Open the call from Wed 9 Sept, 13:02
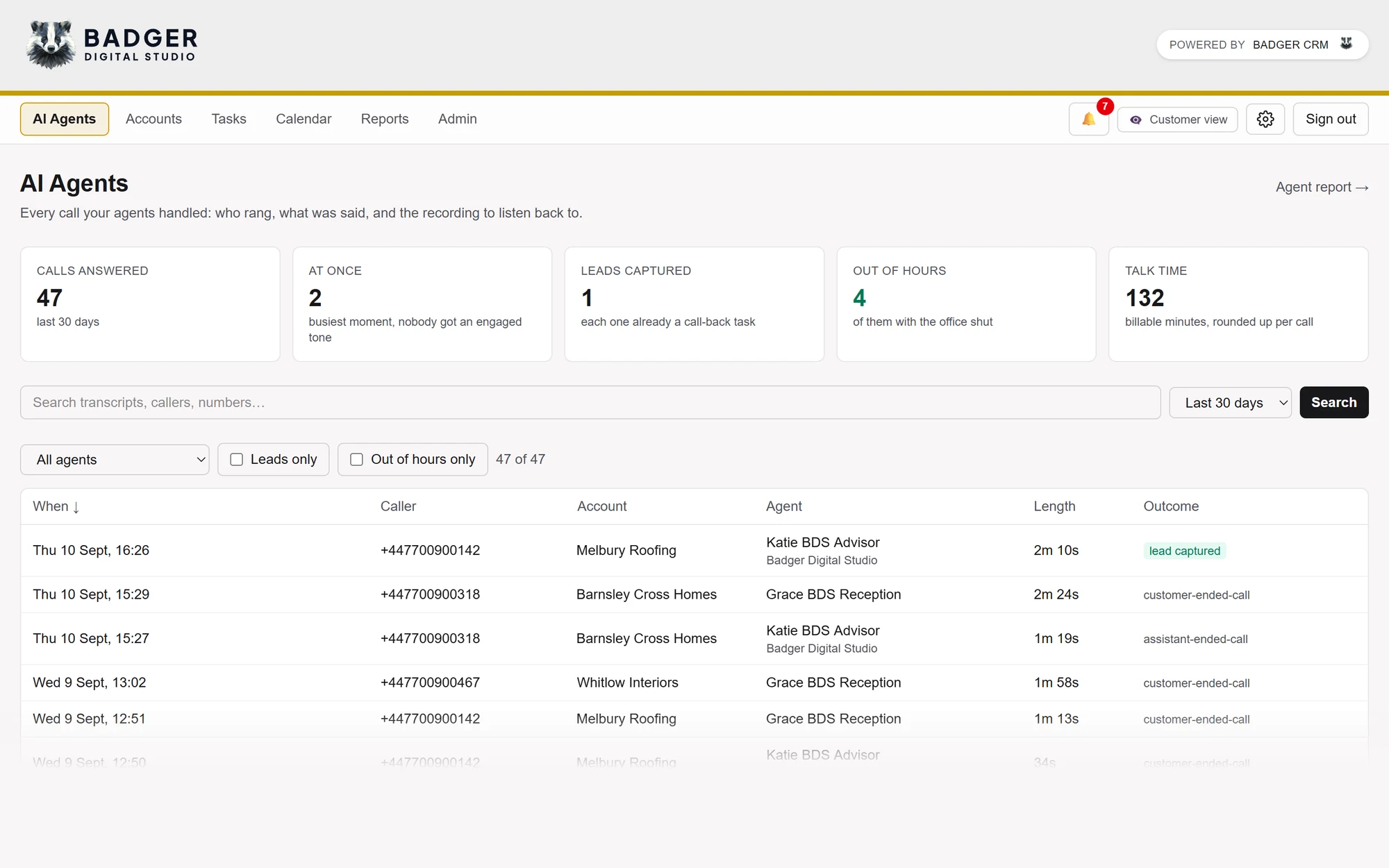 pyautogui.click(x=694, y=683)
